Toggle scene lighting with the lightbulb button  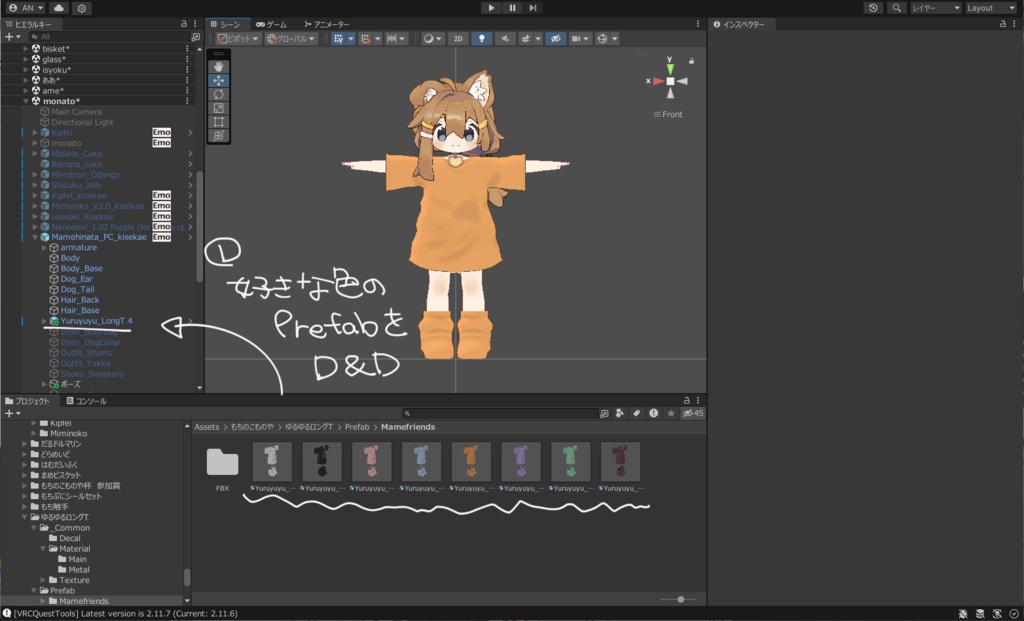482,39
